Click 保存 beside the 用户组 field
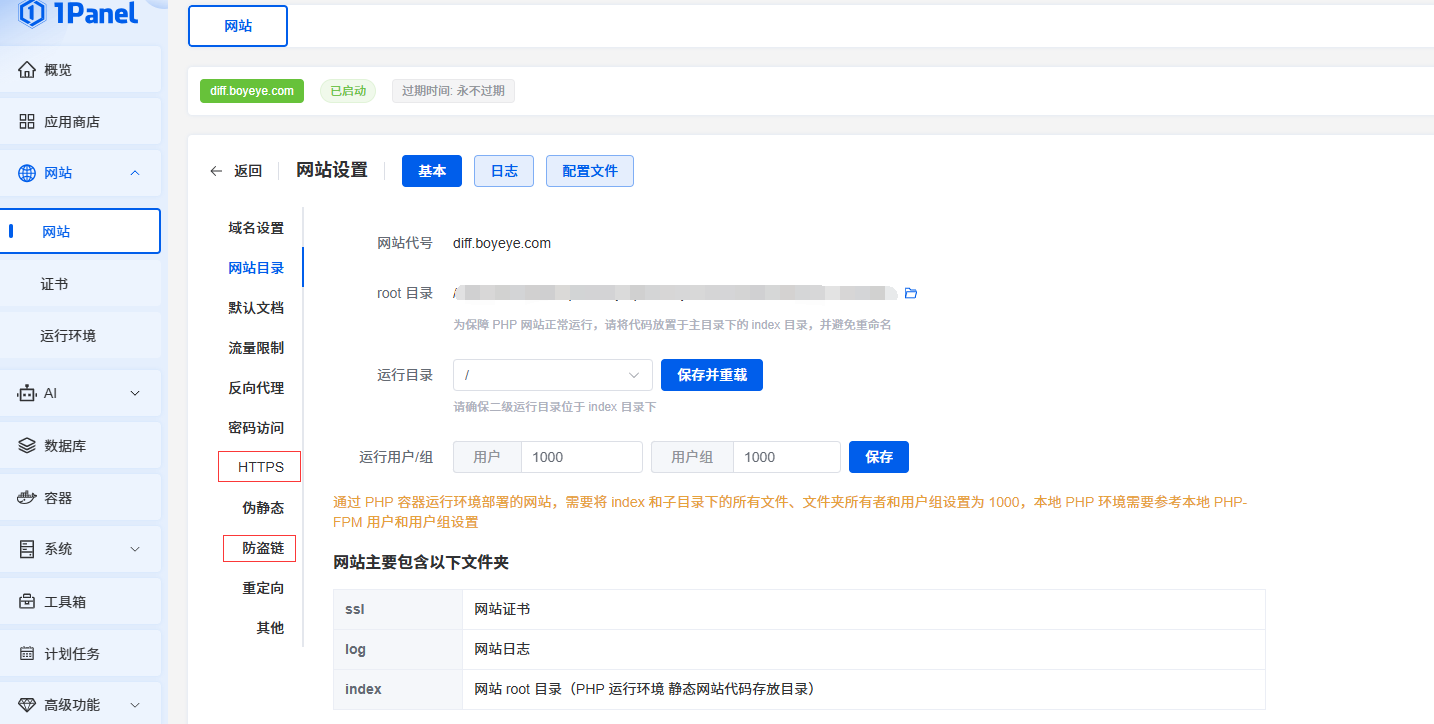The height and width of the screenshot is (724, 1434). tap(879, 457)
